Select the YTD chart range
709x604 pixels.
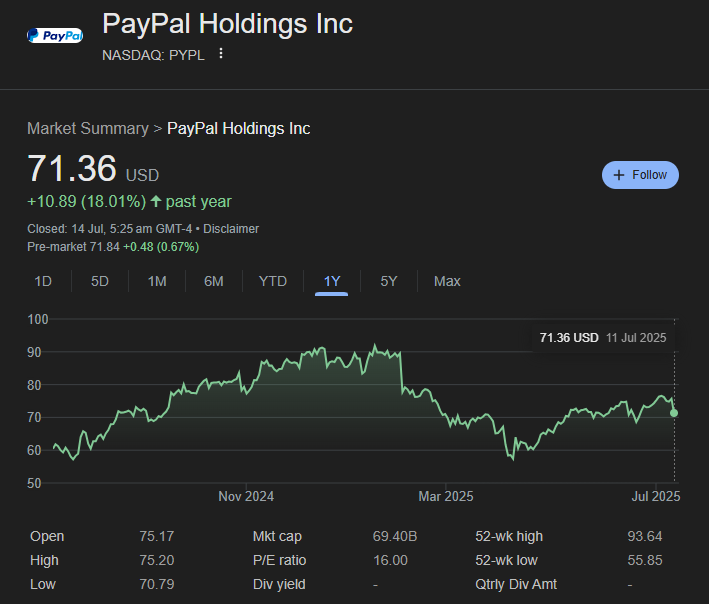273,281
